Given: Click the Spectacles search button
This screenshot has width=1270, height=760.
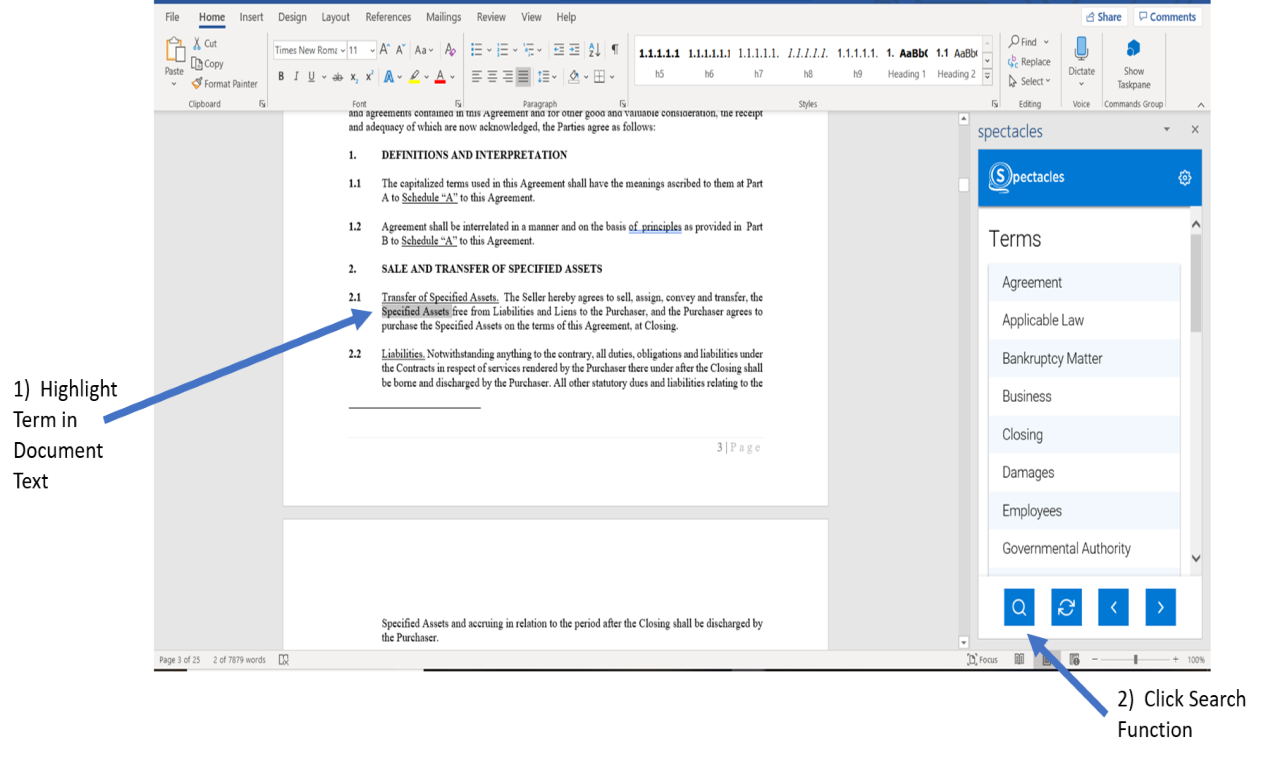Looking at the screenshot, I should tap(1019, 607).
